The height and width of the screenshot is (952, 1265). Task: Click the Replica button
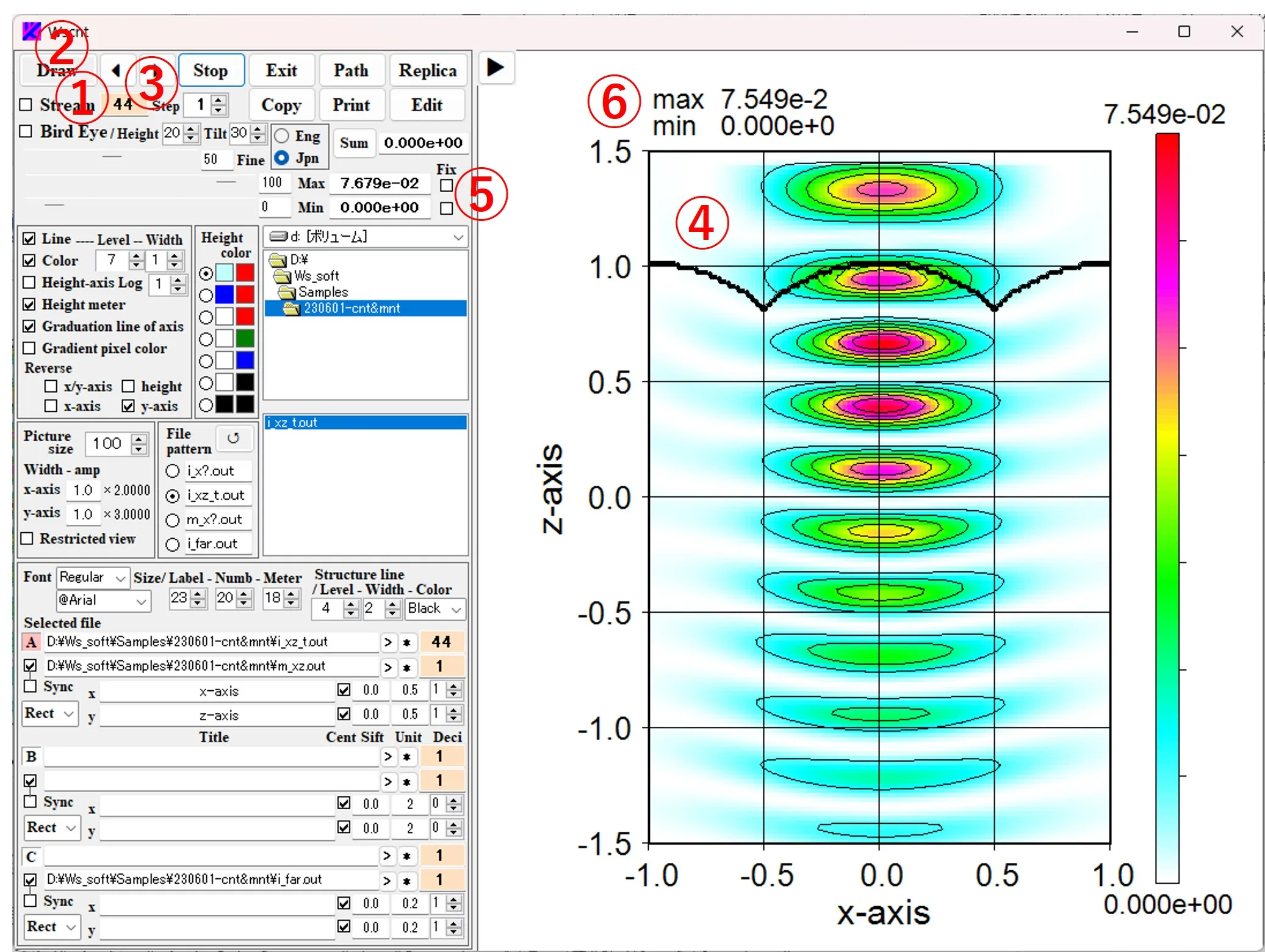[427, 70]
